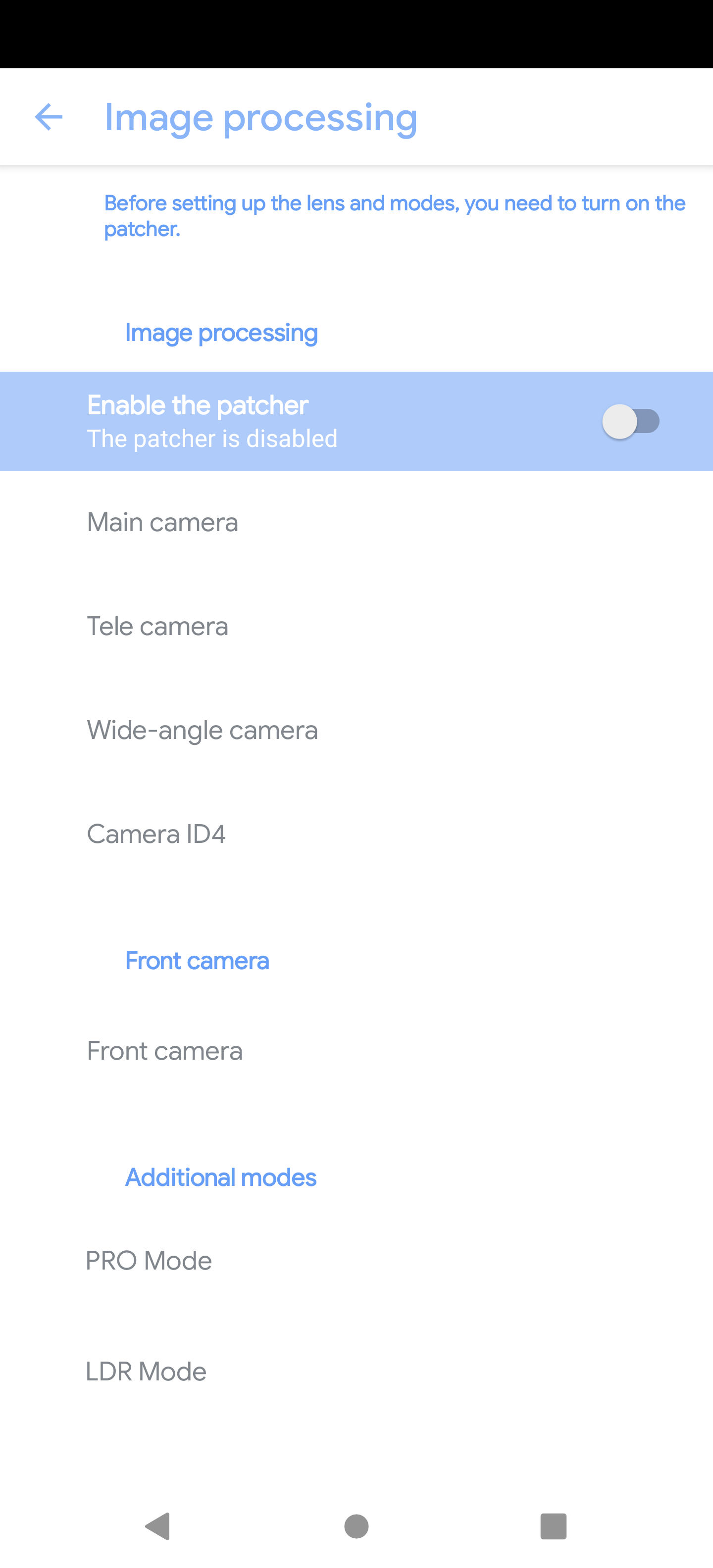This screenshot has height=1568, width=713.
Task: Tap the Additional modes section header
Action: [x=221, y=1178]
